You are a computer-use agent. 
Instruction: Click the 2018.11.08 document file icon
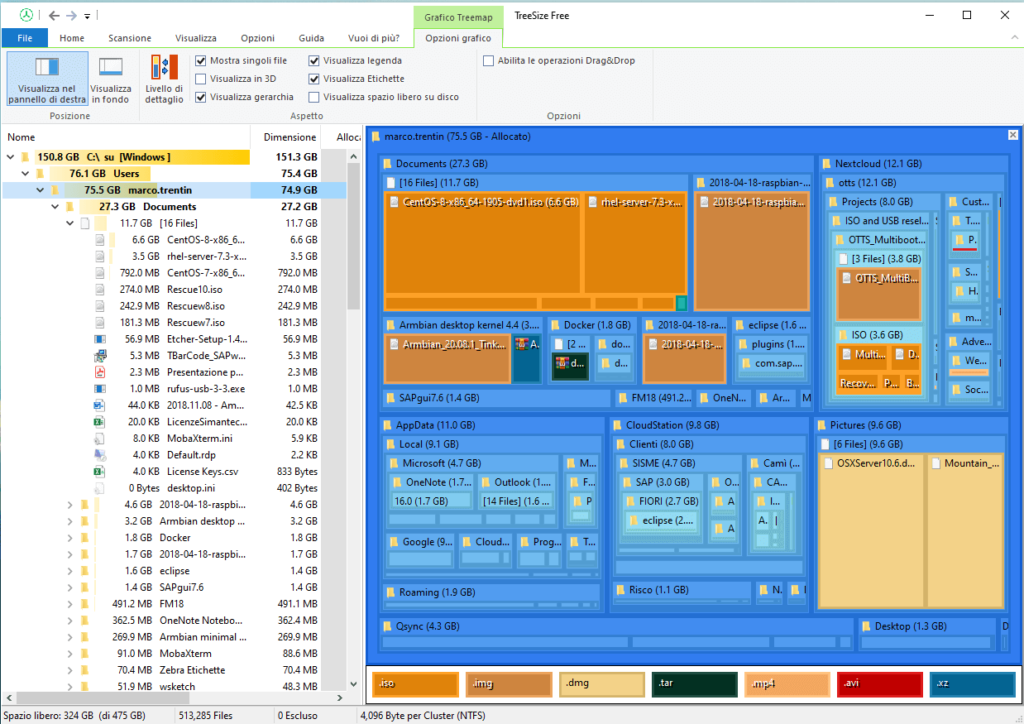click(x=100, y=405)
